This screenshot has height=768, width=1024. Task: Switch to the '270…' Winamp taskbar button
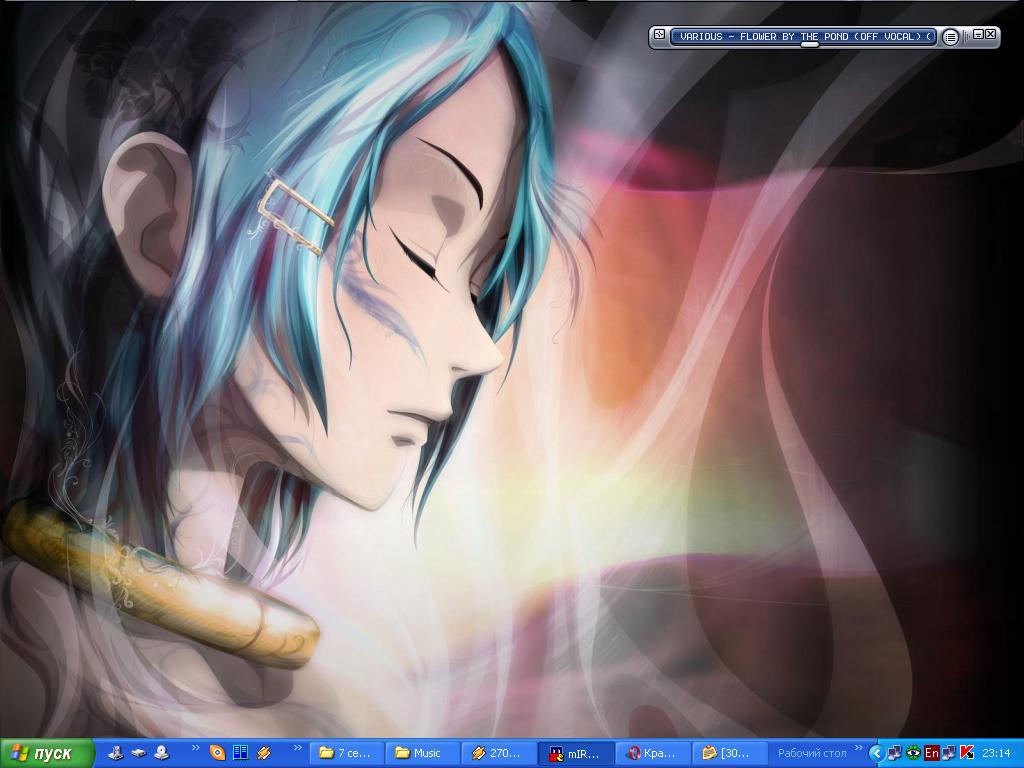(498, 754)
